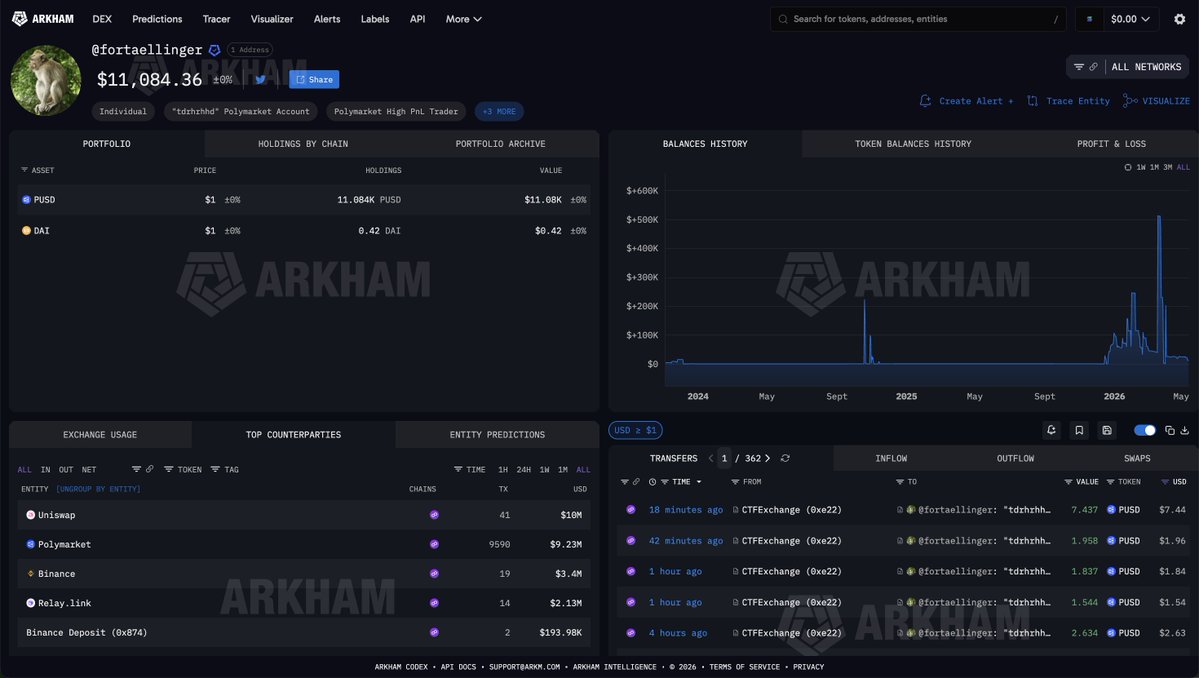Open the TAG filter in counterparties
1199x678 pixels.
[x=225, y=469]
